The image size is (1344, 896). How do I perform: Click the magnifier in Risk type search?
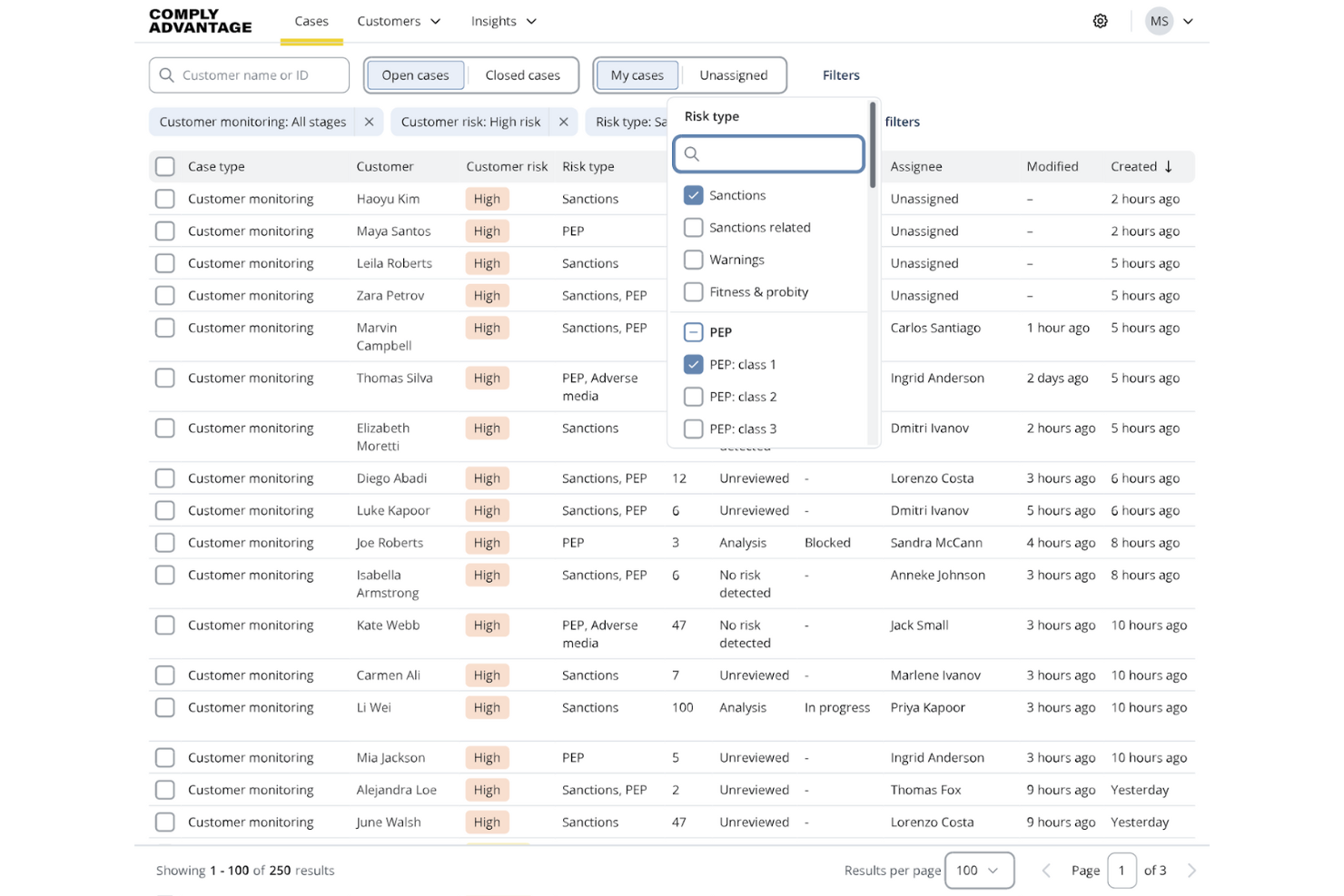click(692, 154)
